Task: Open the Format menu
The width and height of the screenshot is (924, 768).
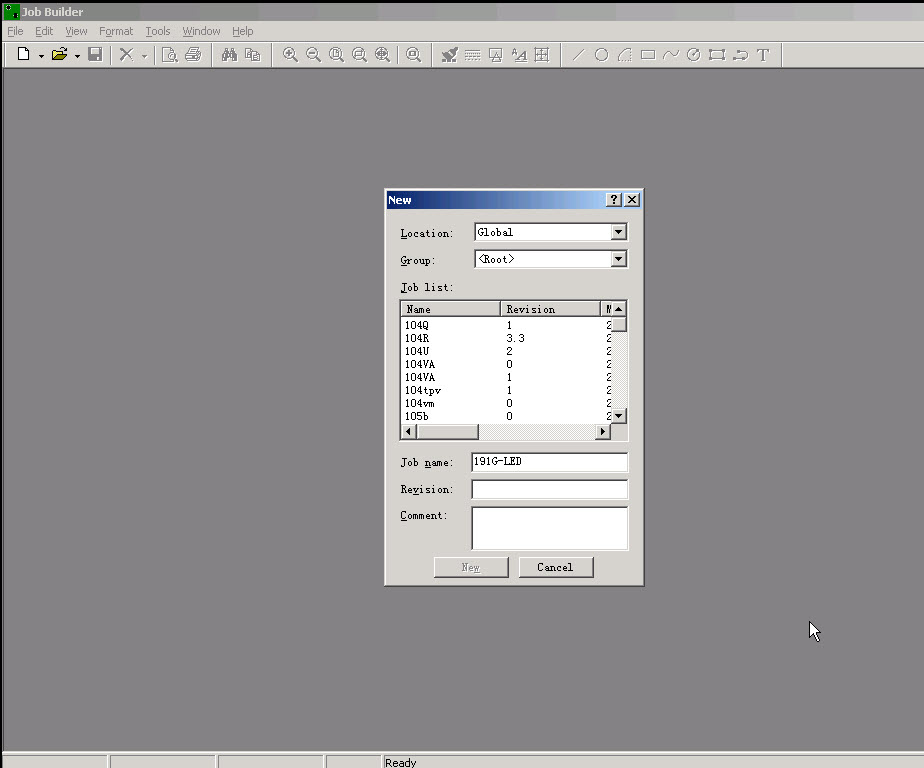Action: point(116,31)
